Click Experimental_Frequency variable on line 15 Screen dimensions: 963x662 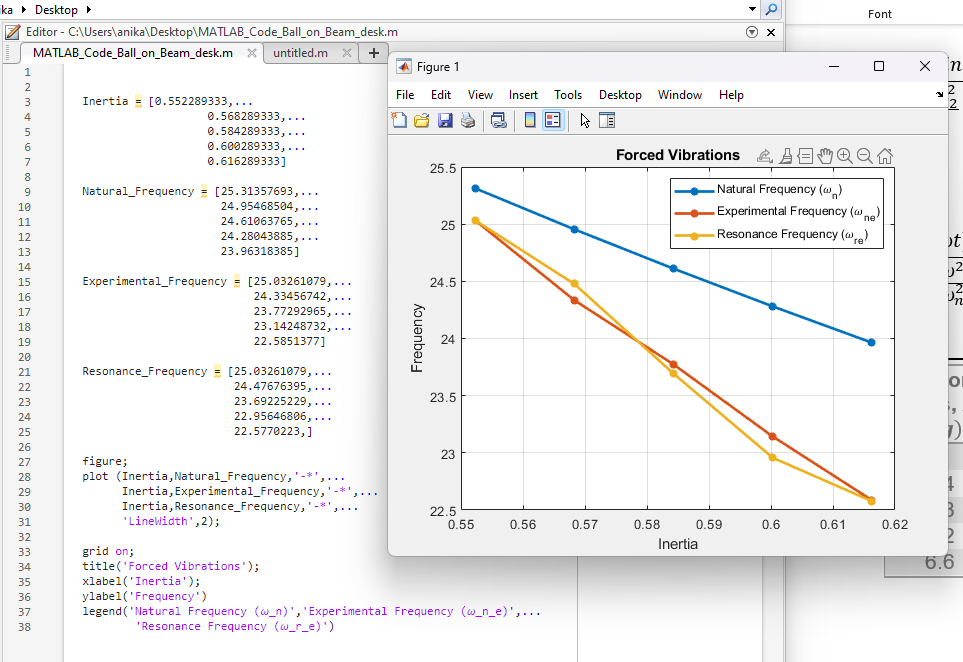(155, 281)
